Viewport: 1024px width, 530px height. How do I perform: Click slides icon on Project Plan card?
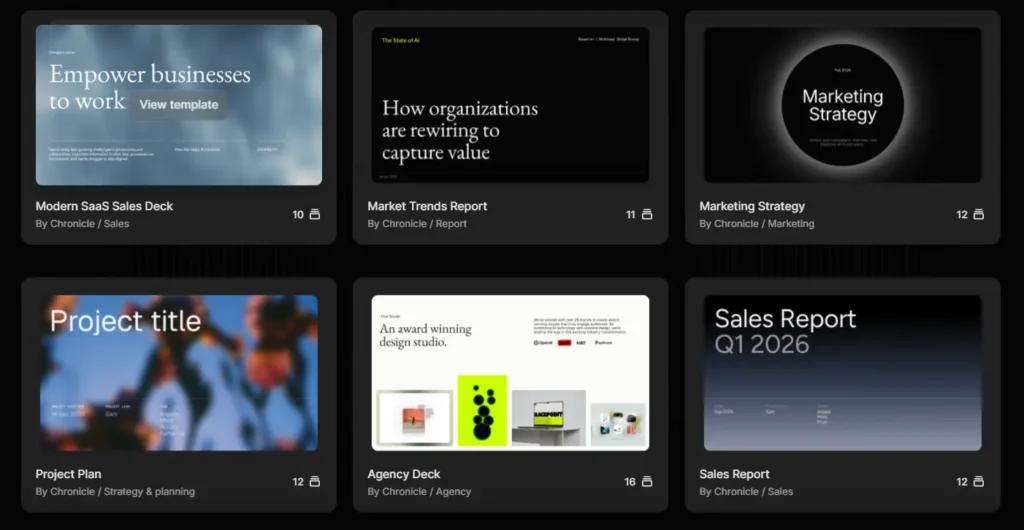click(315, 482)
